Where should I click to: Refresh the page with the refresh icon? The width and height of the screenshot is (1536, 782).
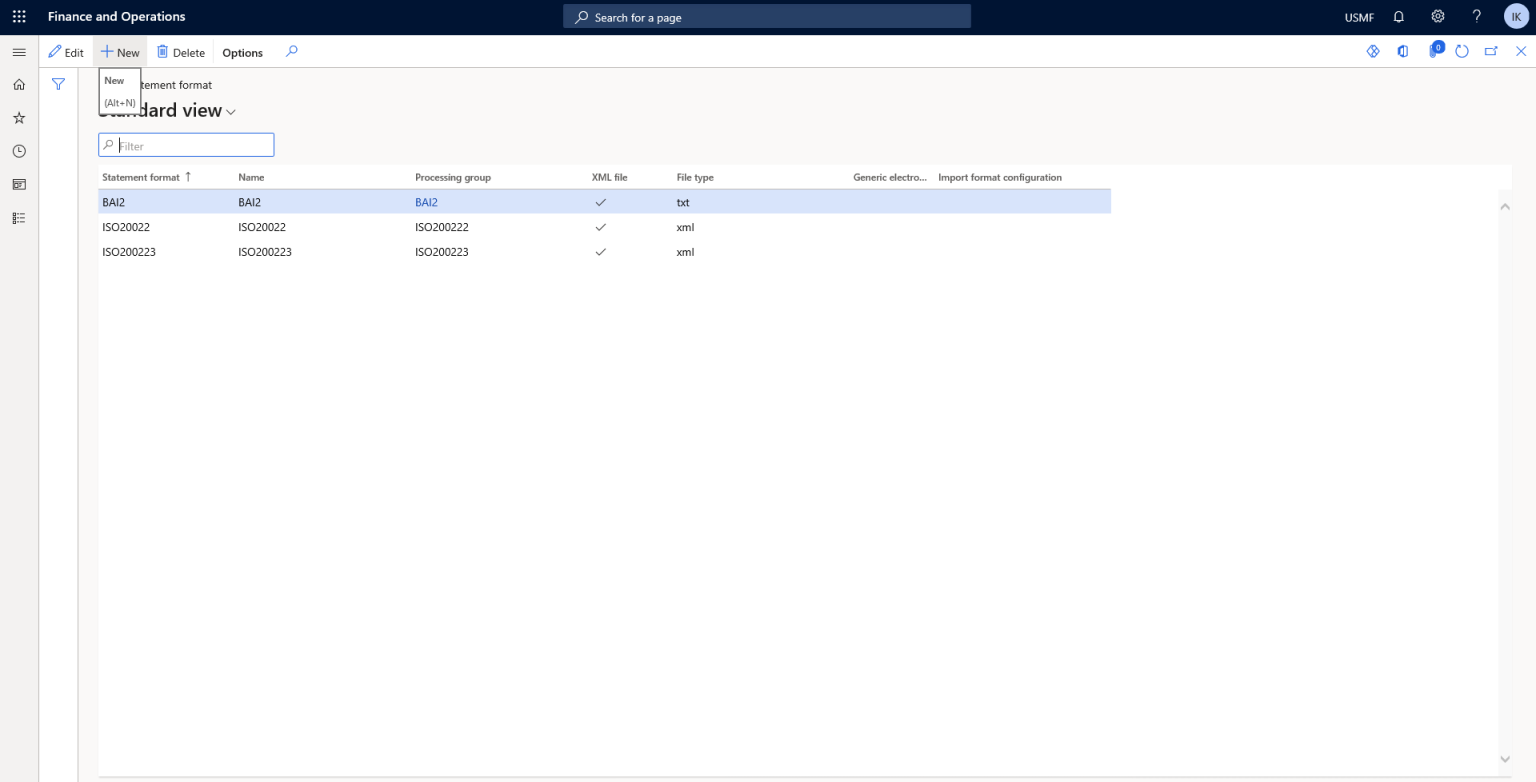tap(1462, 51)
